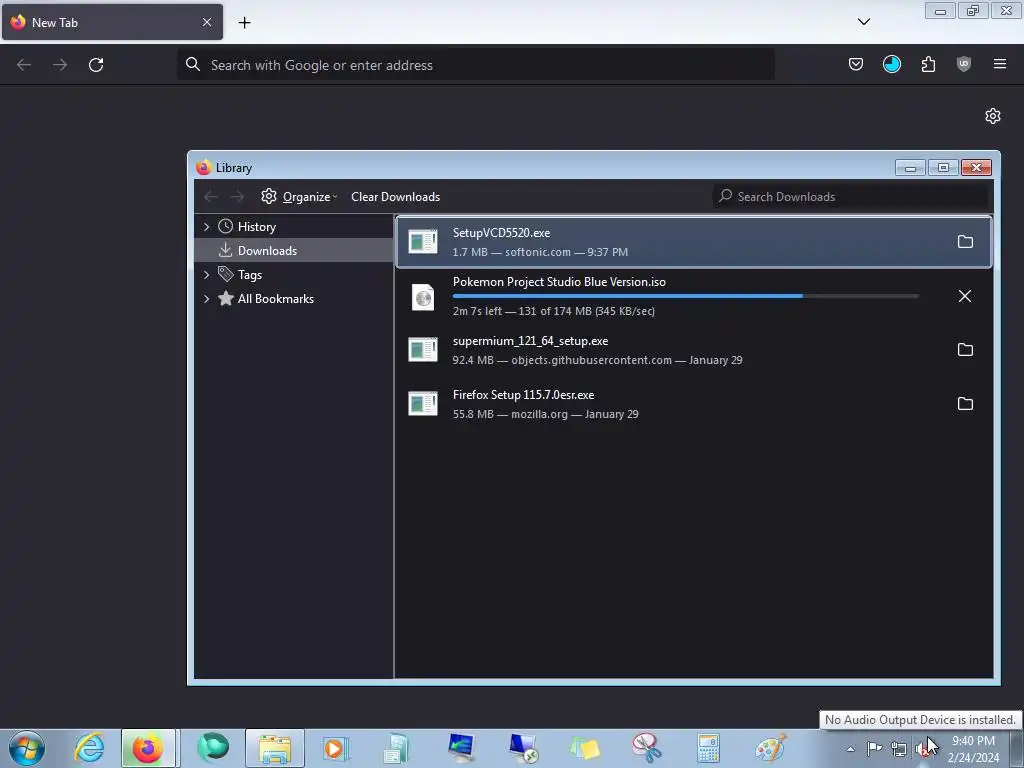Image resolution: width=1024 pixels, height=768 pixels.
Task: Open the download progress indicator in Firefox toolbar
Action: [x=891, y=64]
